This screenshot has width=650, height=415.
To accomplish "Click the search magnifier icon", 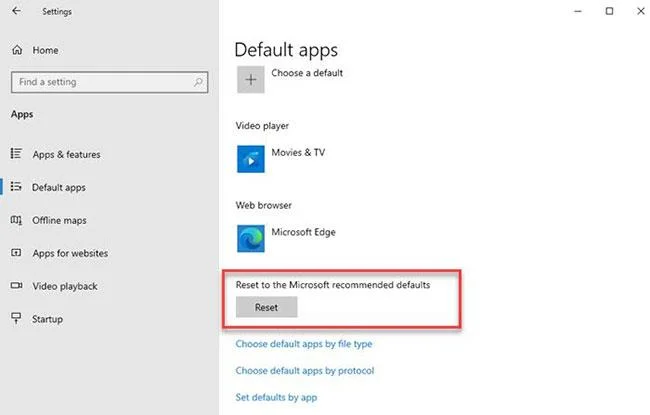I will (199, 82).
